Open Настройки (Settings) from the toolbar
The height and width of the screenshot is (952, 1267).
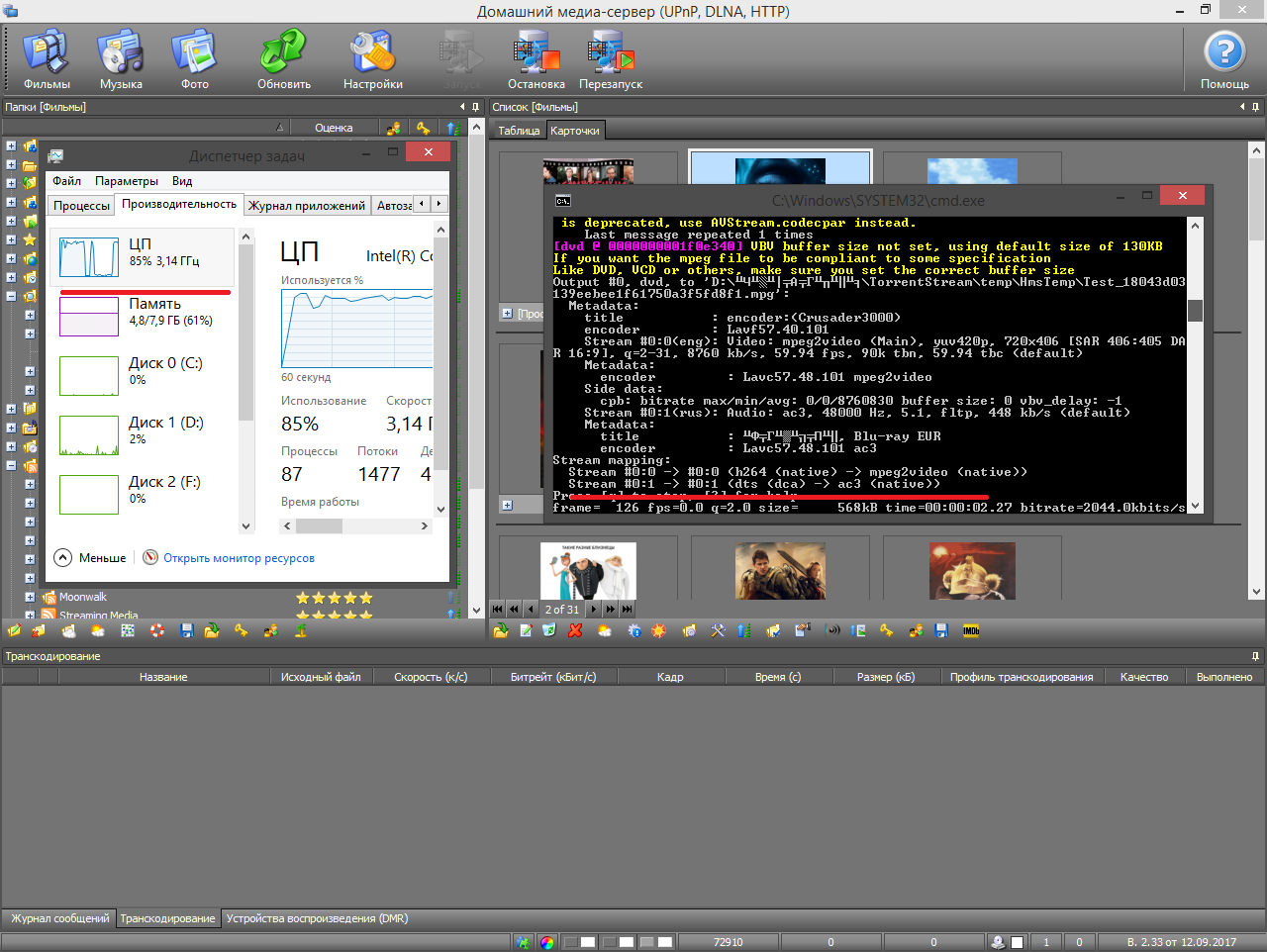[372, 57]
